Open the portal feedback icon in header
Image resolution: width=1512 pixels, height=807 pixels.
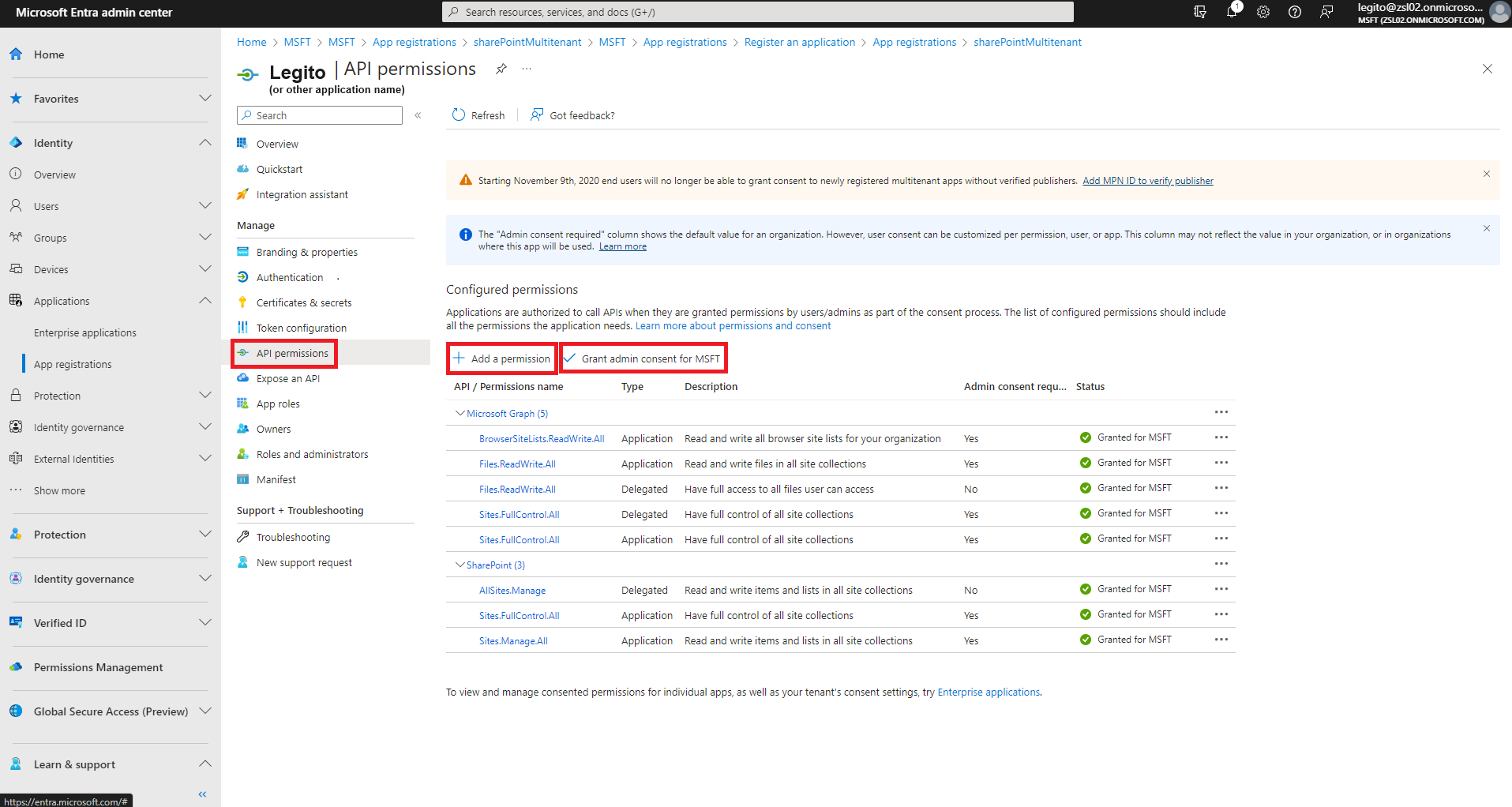click(x=1326, y=12)
